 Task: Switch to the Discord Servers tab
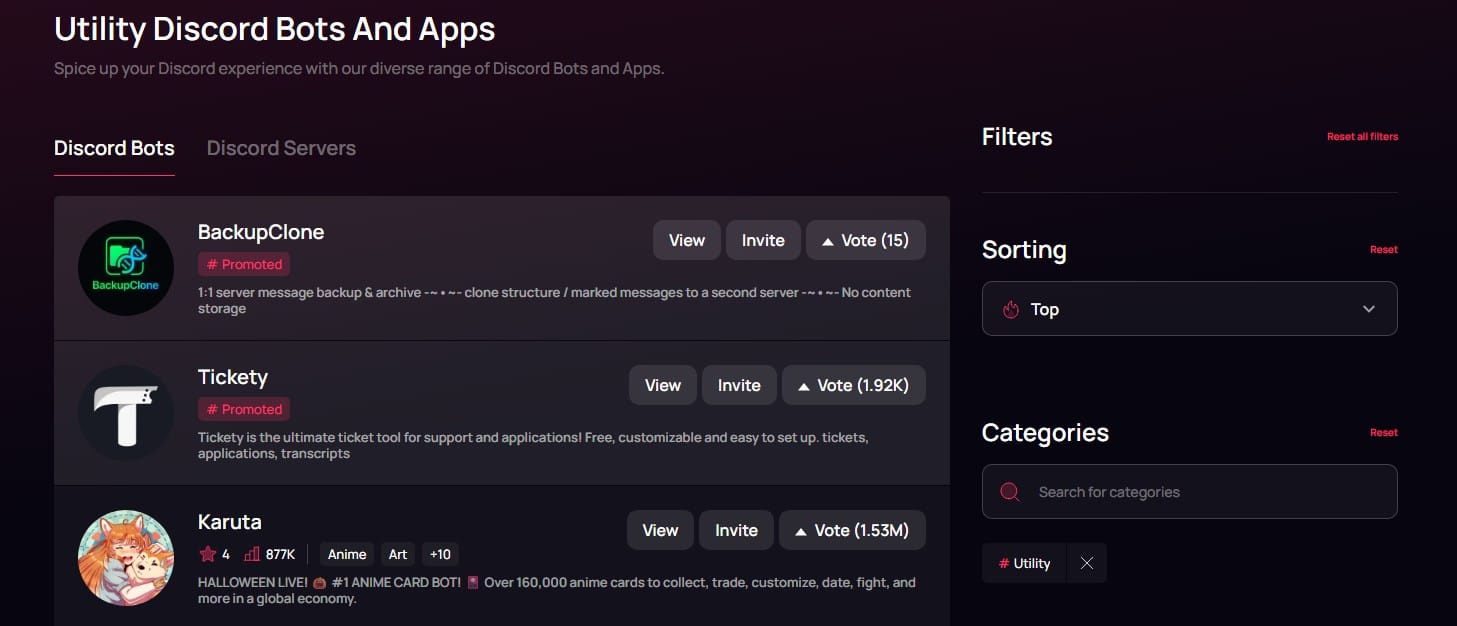point(281,147)
